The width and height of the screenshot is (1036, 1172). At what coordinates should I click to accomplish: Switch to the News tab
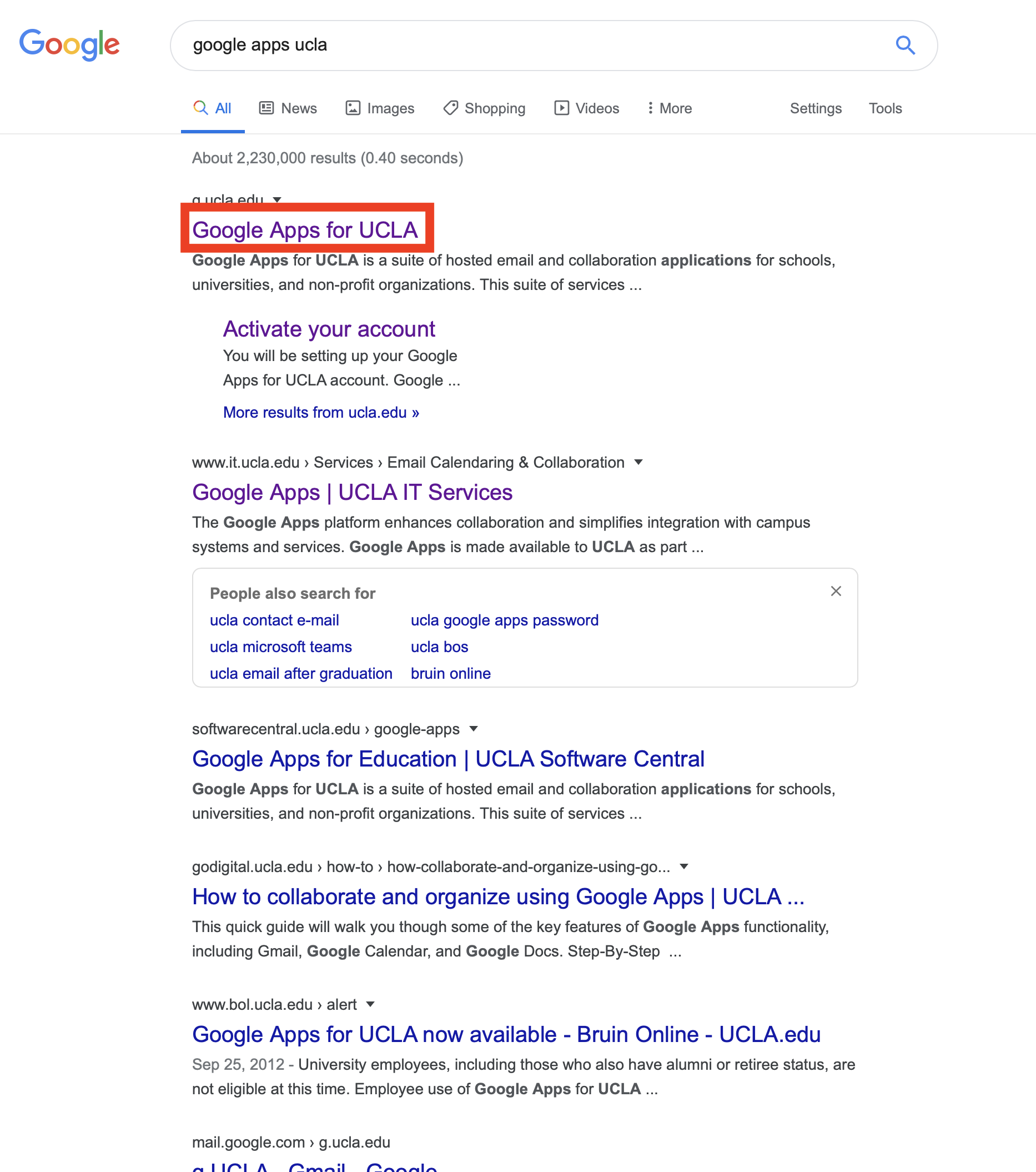pyautogui.click(x=288, y=108)
